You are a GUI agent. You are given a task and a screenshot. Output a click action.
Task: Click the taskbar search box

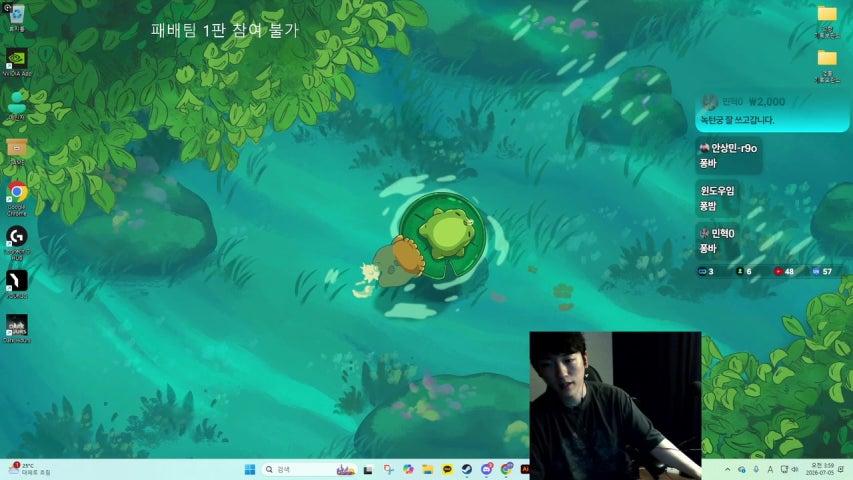point(310,469)
